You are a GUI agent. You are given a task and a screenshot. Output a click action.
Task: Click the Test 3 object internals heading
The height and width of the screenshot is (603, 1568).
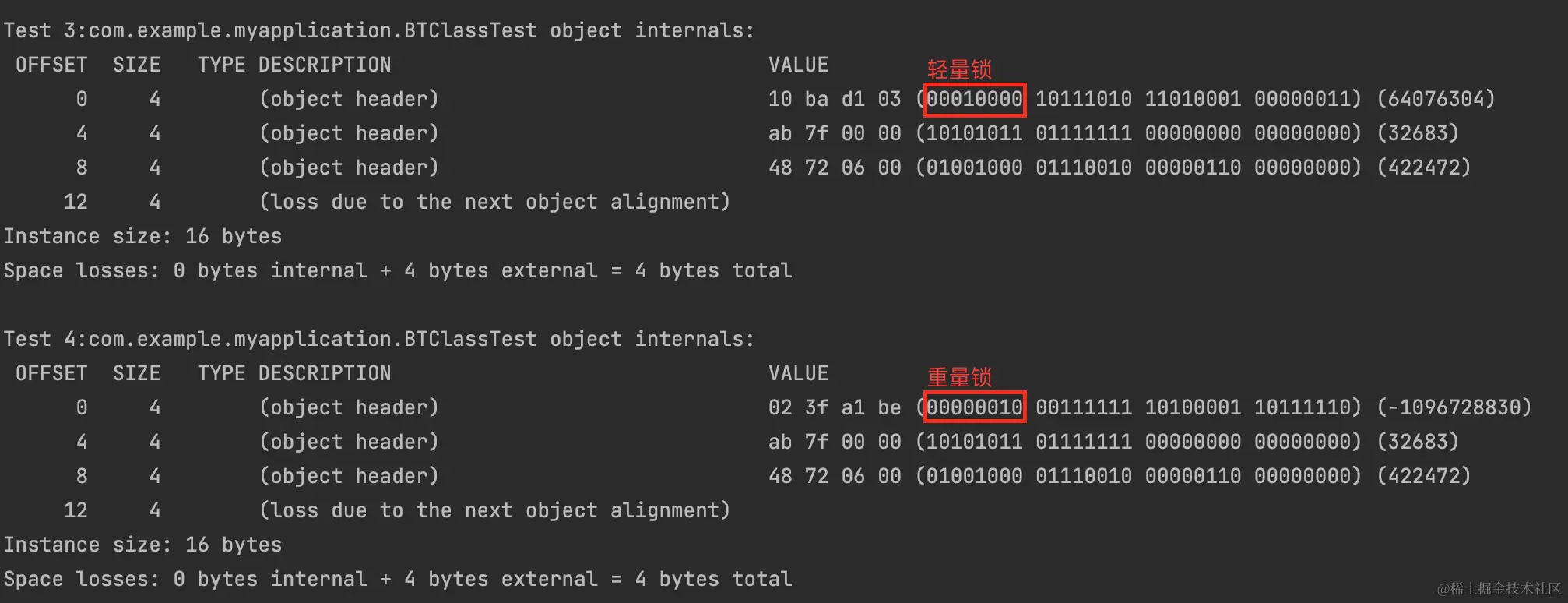tap(379, 31)
